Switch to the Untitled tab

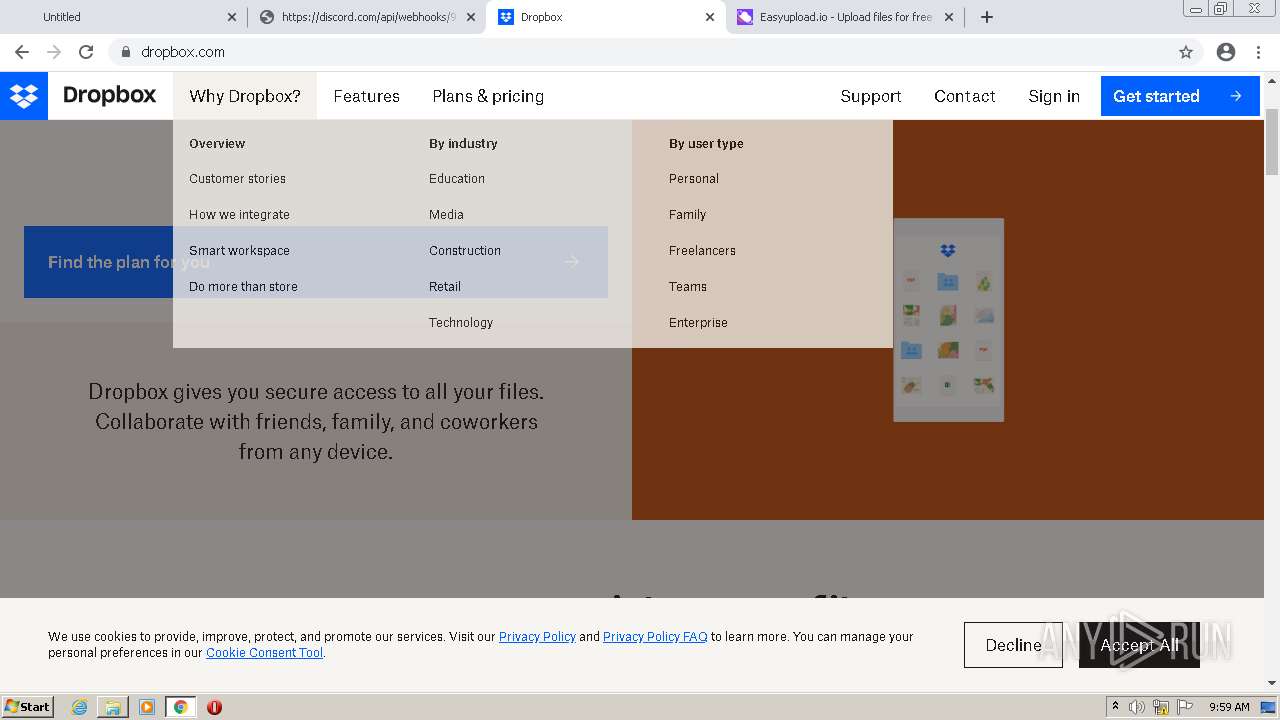pos(124,17)
